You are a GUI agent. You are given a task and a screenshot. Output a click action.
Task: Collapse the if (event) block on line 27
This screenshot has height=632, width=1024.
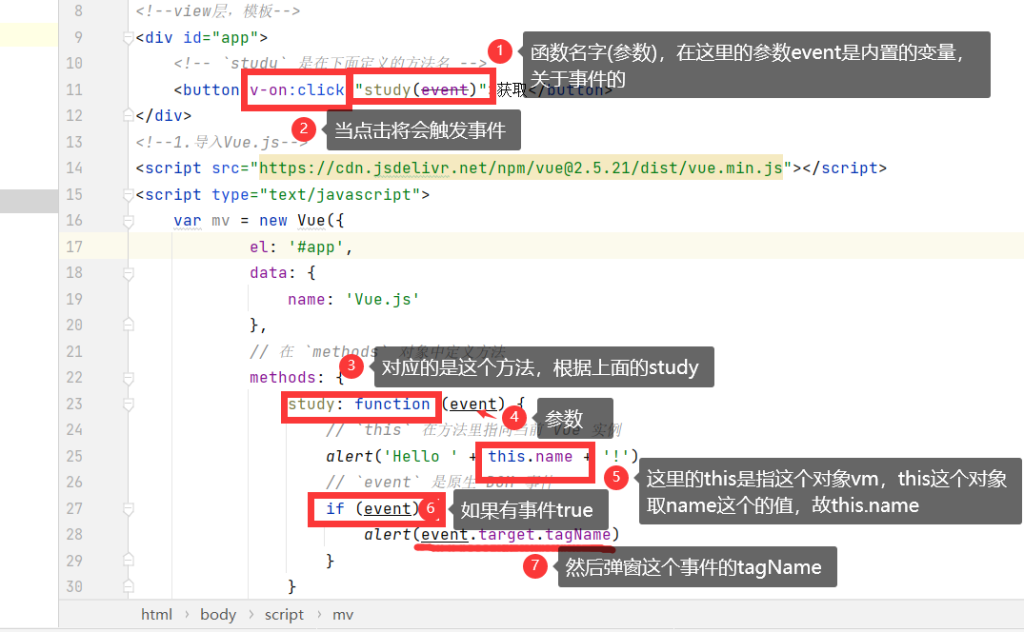tap(127, 508)
